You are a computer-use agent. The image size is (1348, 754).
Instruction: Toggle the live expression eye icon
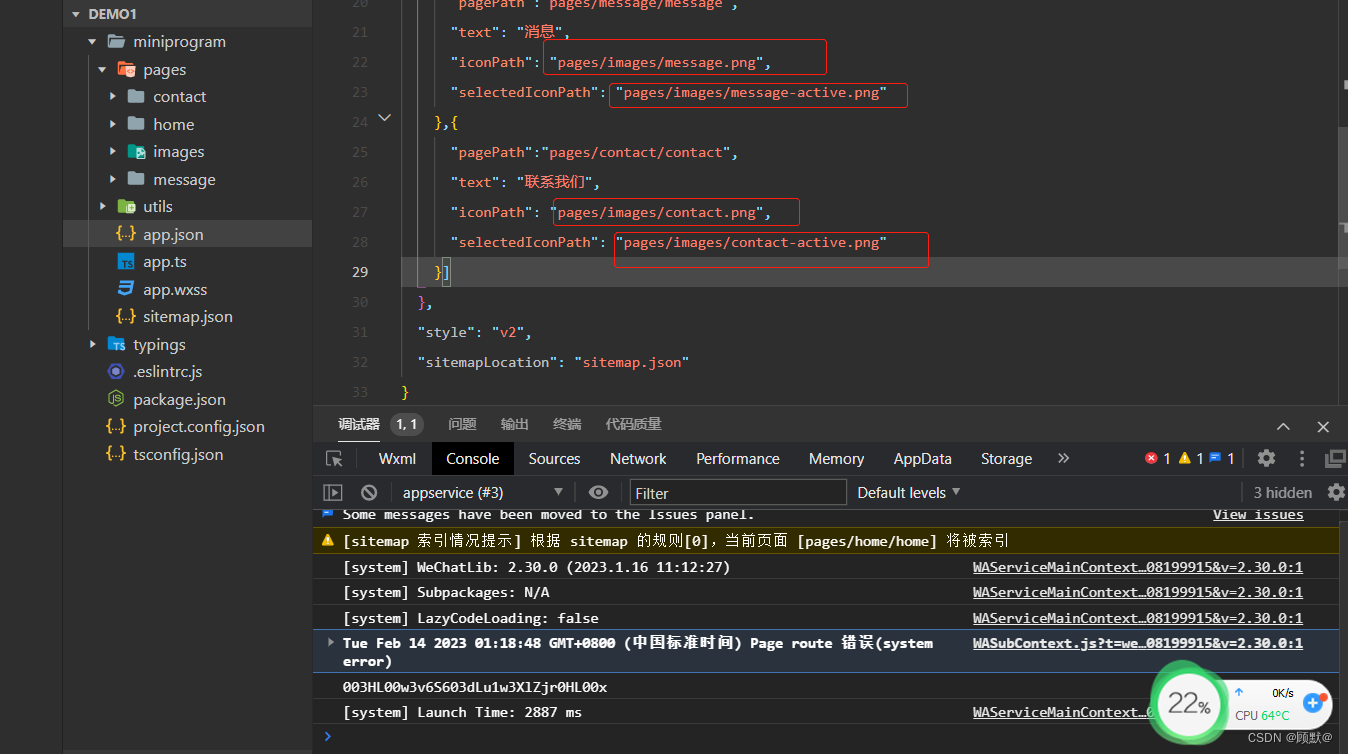coord(598,491)
